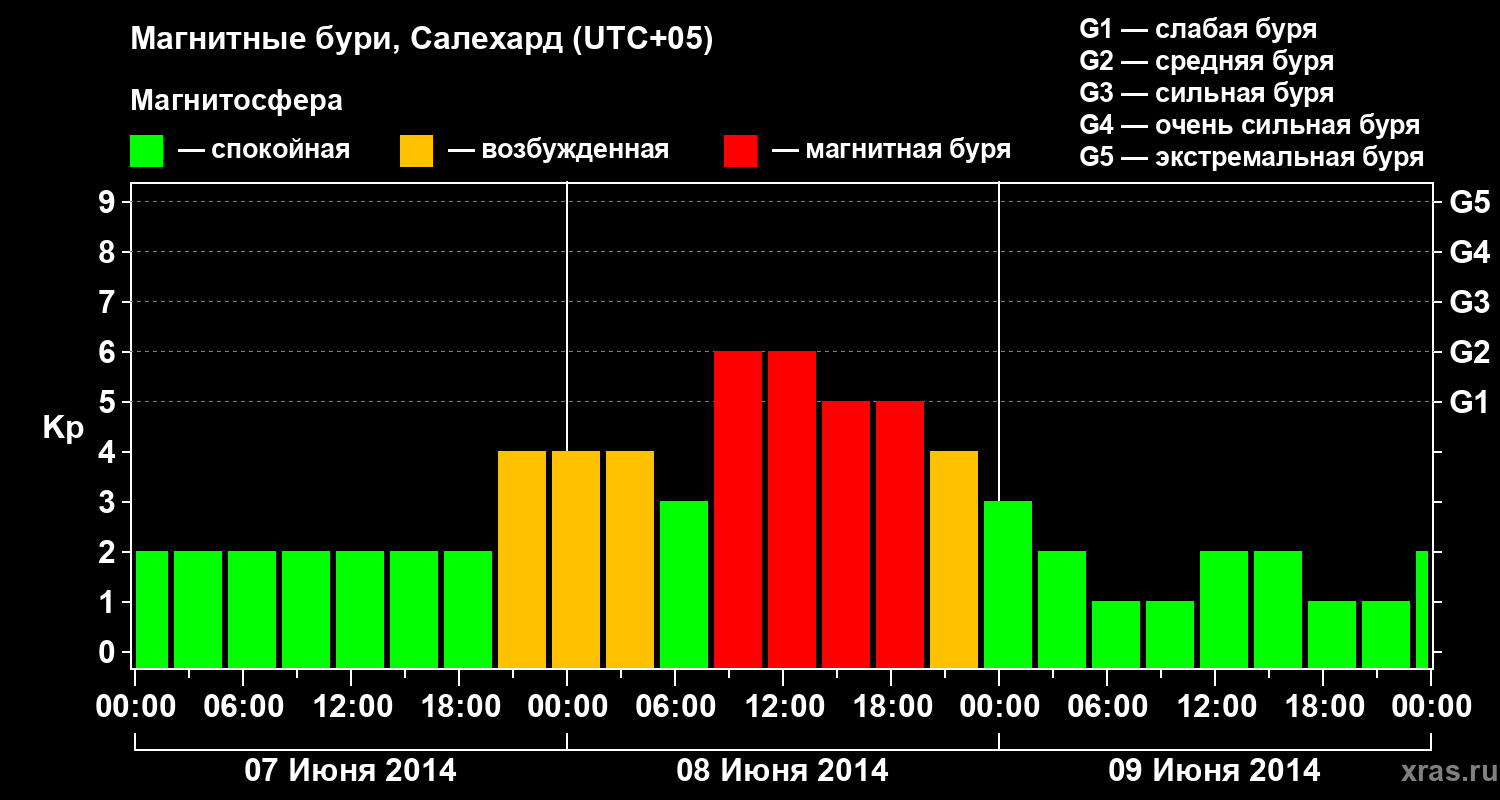This screenshot has height=800, width=1500.
Task: Click the G1 label on the right axis
Action: 1469,403
